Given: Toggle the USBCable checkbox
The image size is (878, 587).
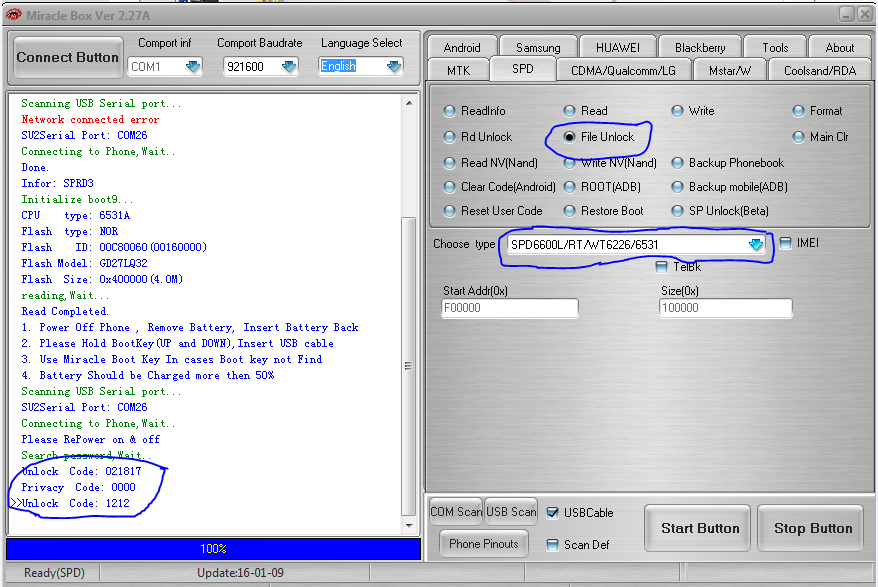Looking at the screenshot, I should click(552, 513).
